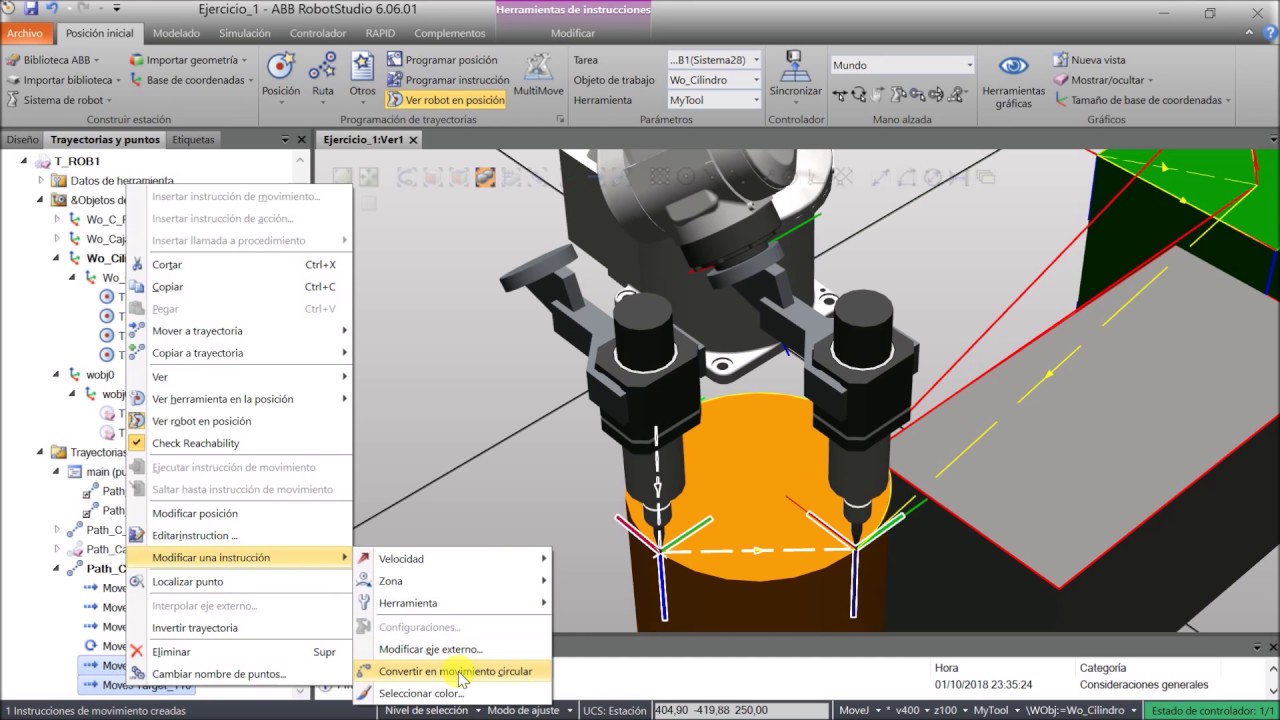Open the RAPID ribbon tab
The width and height of the screenshot is (1280, 720).
tap(380, 33)
